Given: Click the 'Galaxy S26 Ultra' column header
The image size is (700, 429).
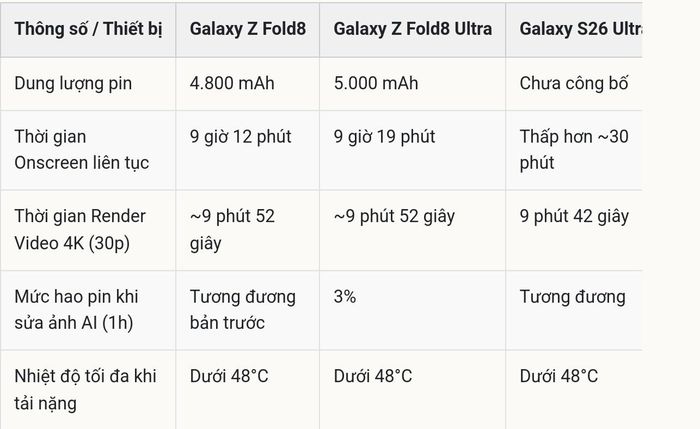Looking at the screenshot, I should pyautogui.click(x=574, y=29).
